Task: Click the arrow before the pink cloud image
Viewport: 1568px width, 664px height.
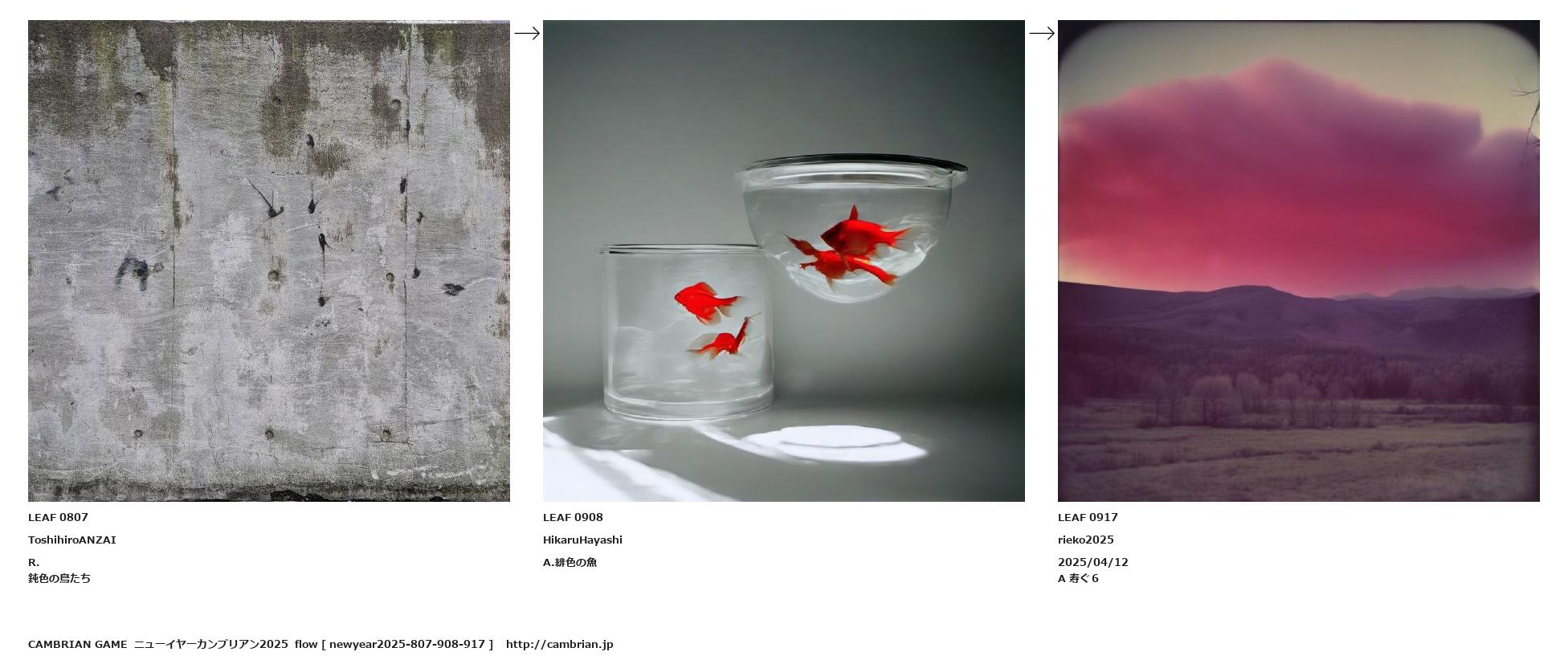Action: 1042,33
